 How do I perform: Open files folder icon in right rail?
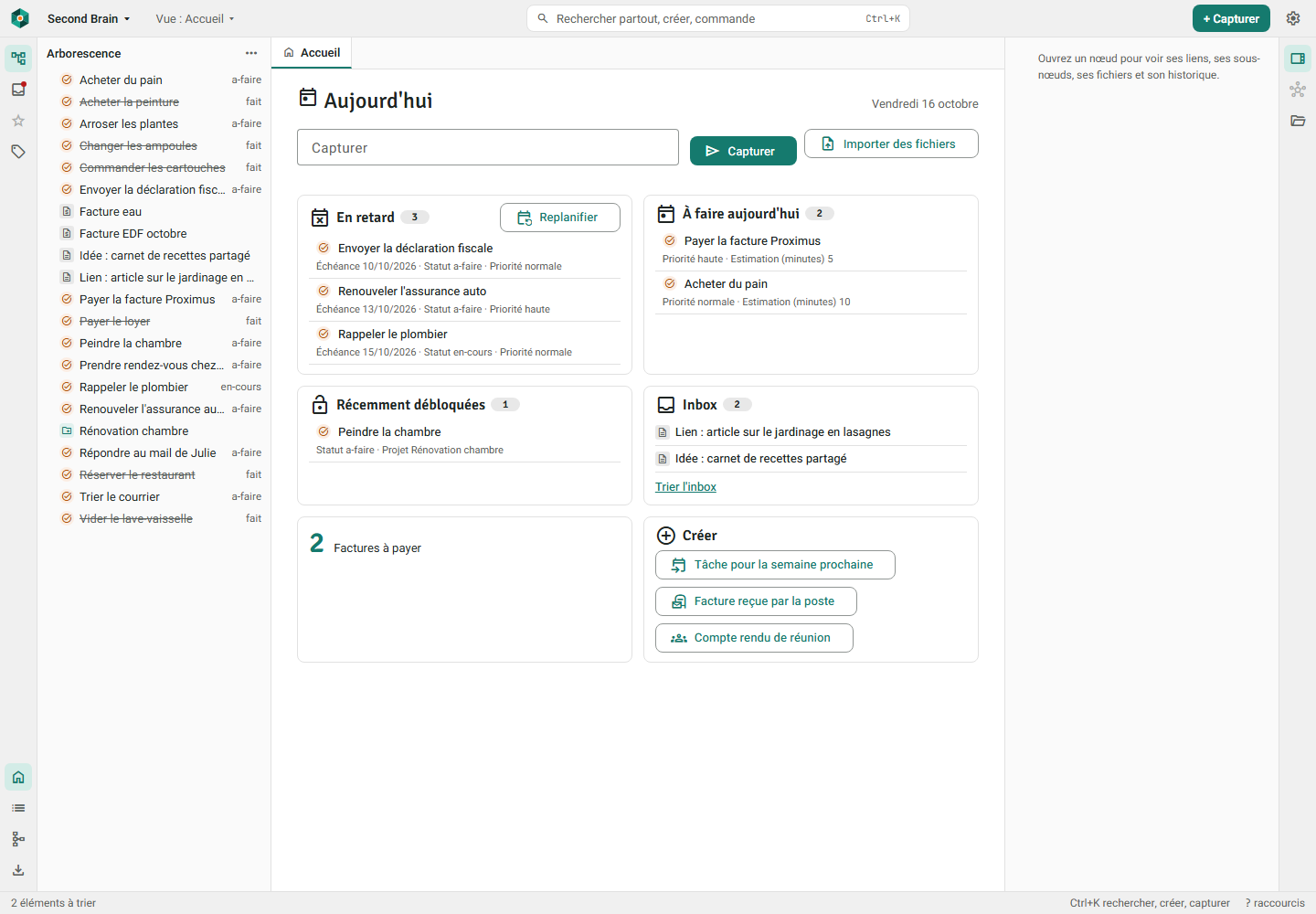pyautogui.click(x=1298, y=121)
